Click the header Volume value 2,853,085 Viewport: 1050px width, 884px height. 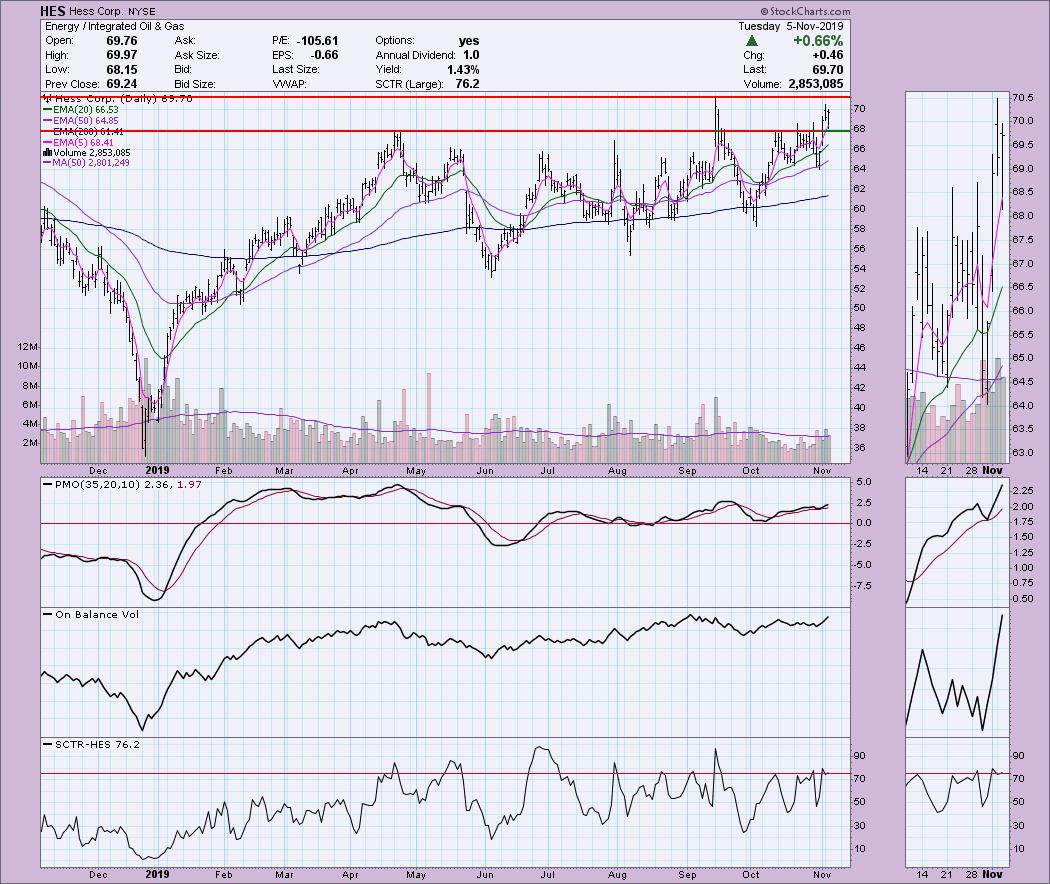tap(816, 84)
